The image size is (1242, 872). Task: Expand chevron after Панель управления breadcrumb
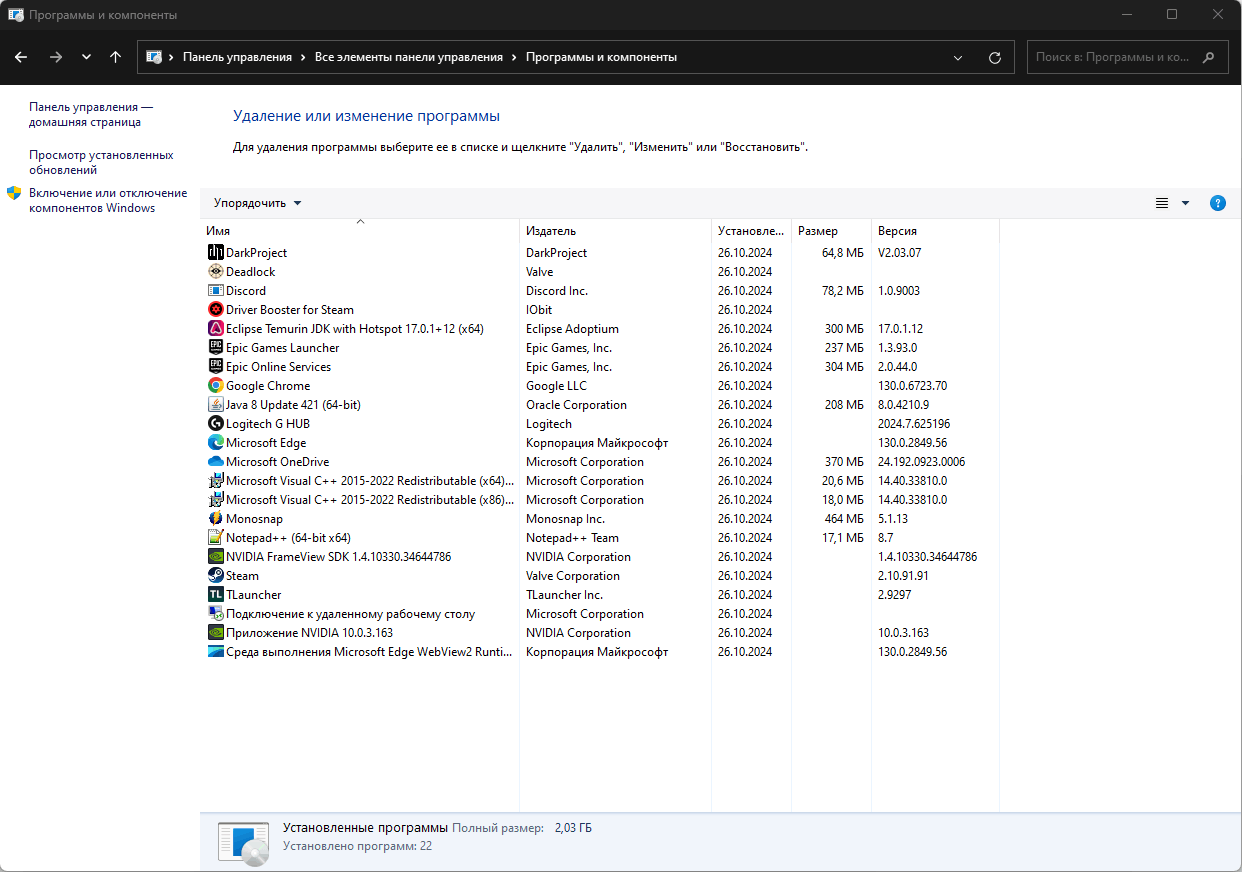(303, 58)
